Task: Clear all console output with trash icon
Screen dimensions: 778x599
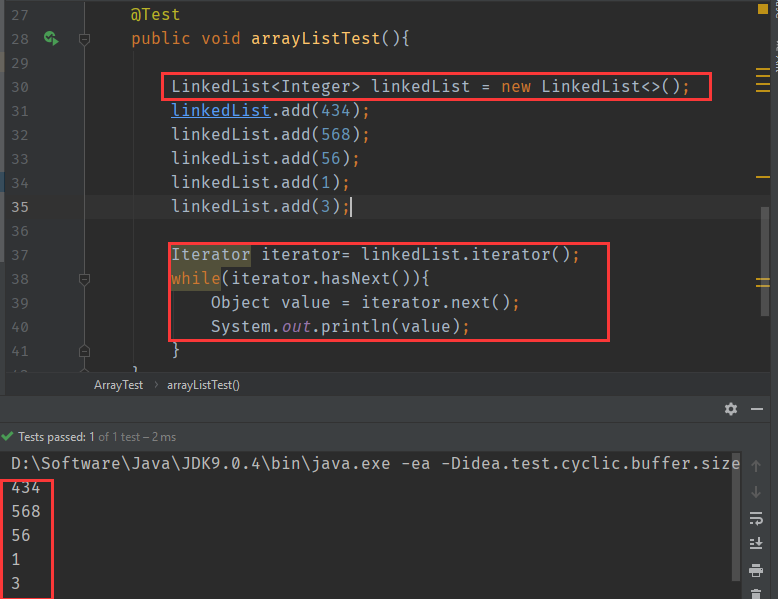Action: coord(756,594)
